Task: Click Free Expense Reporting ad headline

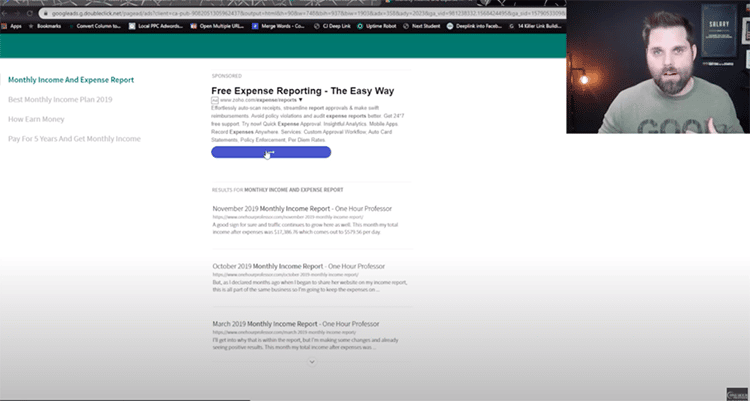Action: [x=300, y=89]
